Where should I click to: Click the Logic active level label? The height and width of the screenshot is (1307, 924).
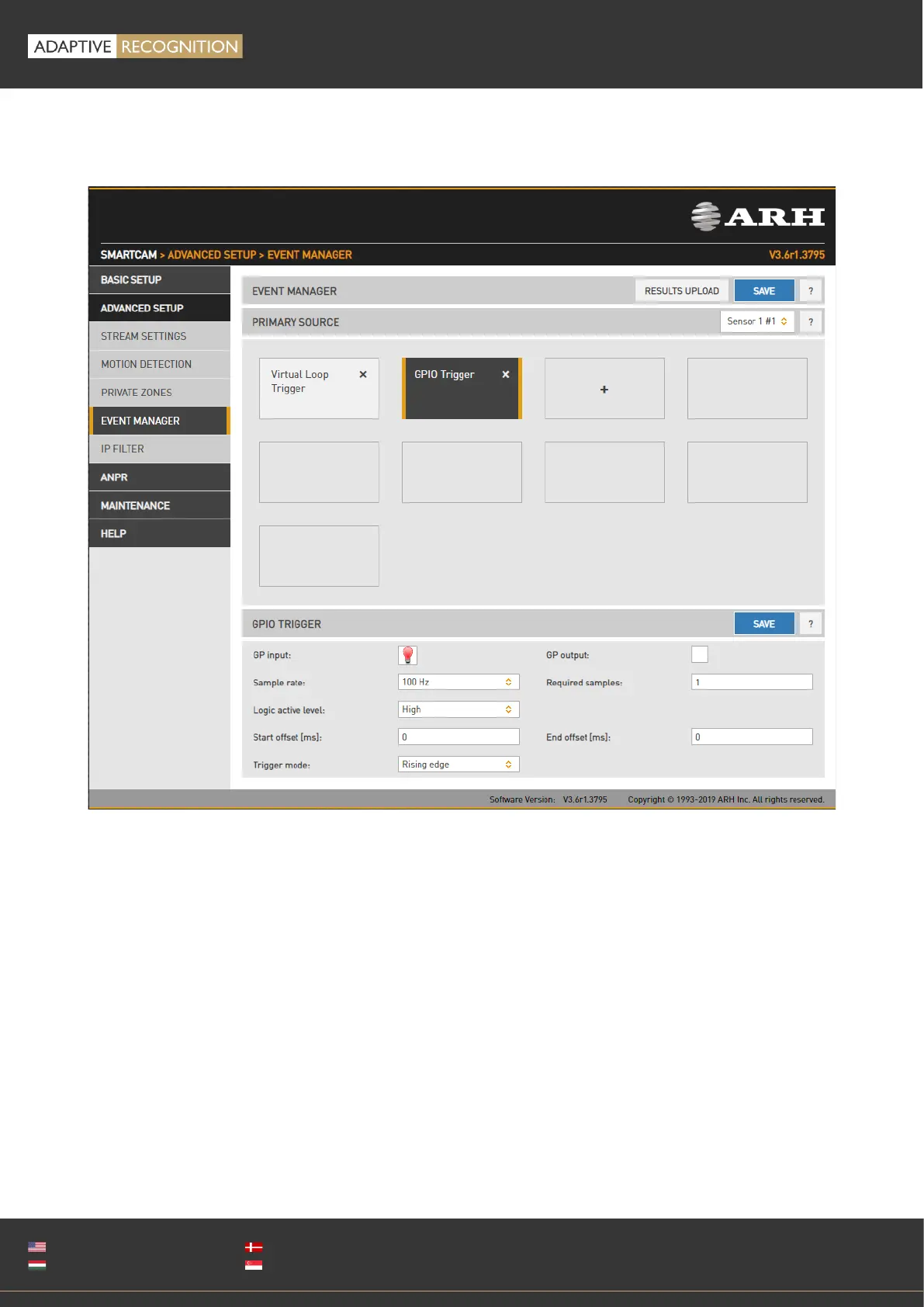pos(289,710)
